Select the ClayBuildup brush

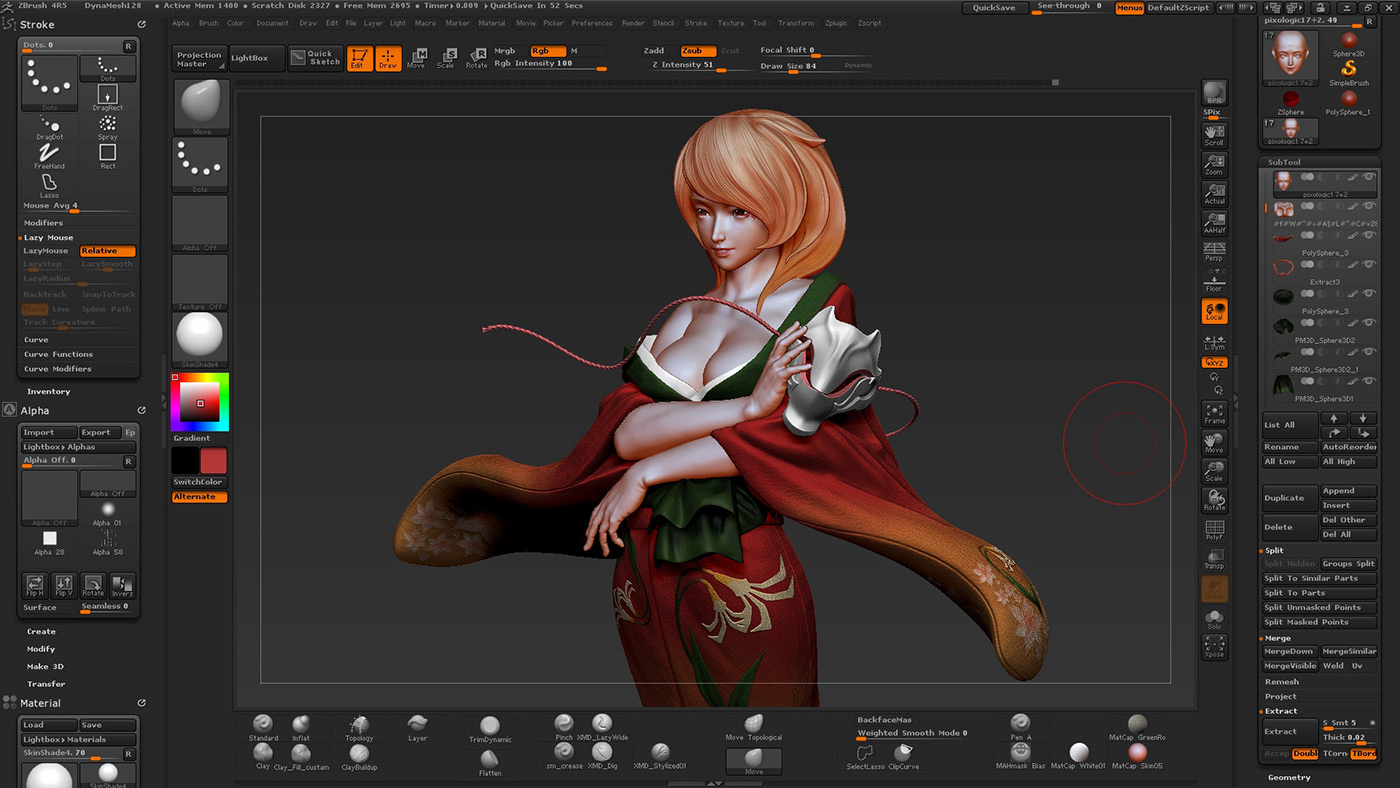click(359, 757)
